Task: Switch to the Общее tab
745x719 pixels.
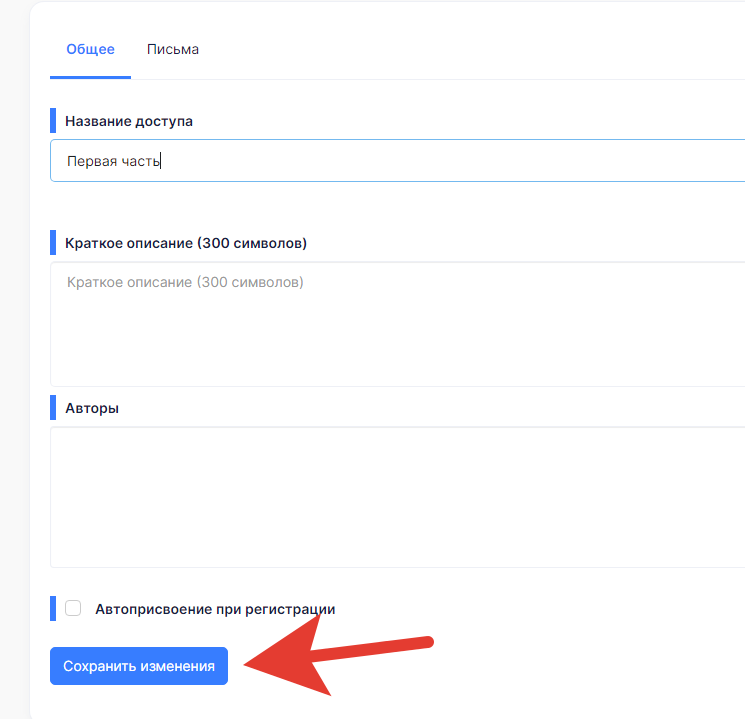Action: [x=90, y=49]
